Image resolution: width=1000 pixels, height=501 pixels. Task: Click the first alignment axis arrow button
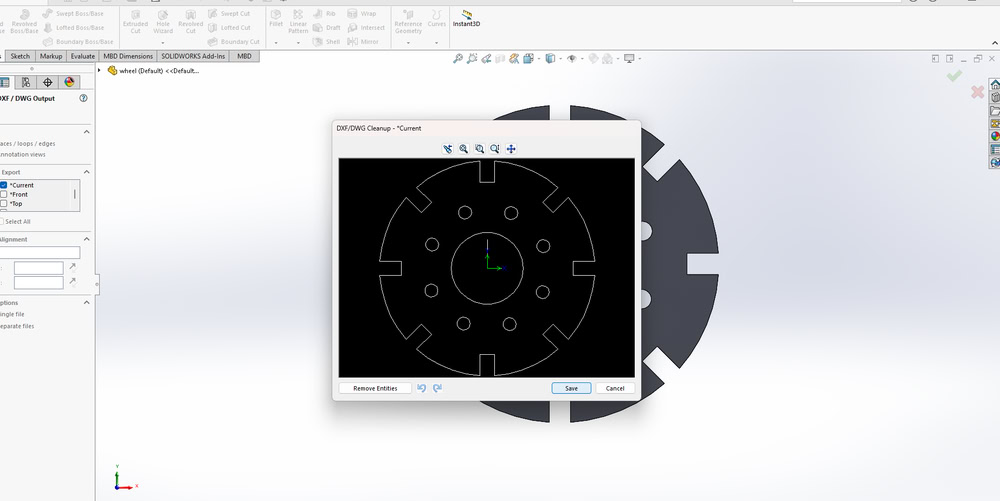72,267
